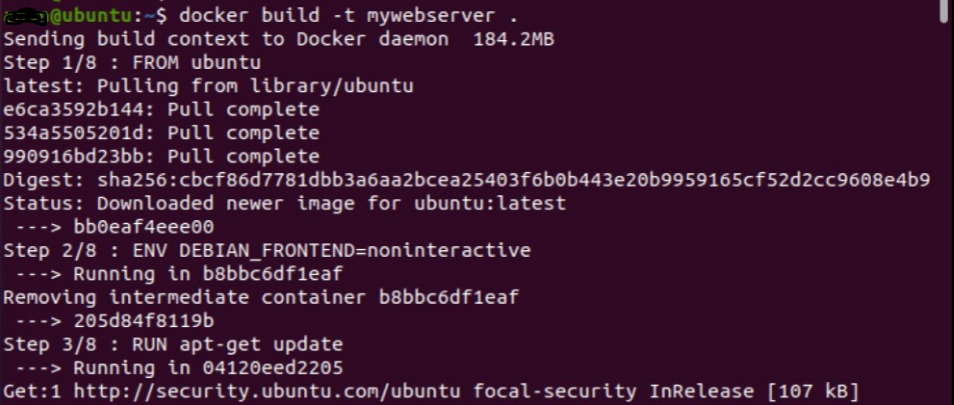
Task: Click the terminal scrollbar thumb
Action: click(x=946, y=10)
